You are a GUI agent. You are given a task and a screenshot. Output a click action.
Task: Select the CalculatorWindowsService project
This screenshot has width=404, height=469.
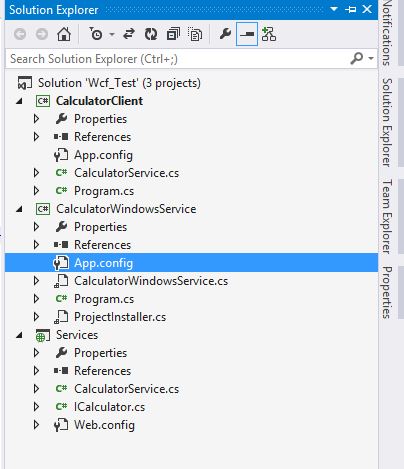[x=126, y=209]
